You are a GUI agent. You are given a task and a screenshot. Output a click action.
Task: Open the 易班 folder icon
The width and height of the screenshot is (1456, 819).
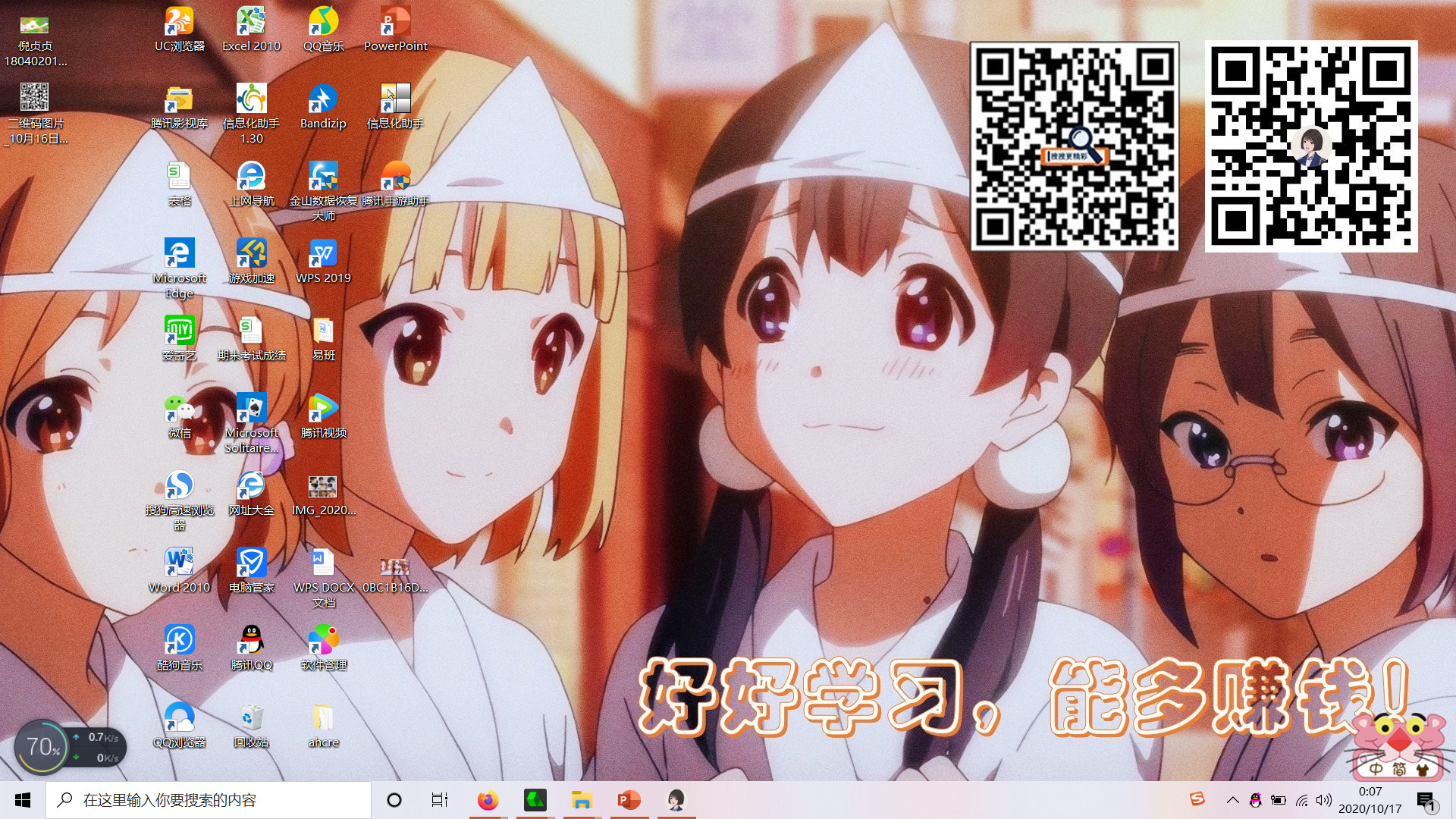coord(324,338)
